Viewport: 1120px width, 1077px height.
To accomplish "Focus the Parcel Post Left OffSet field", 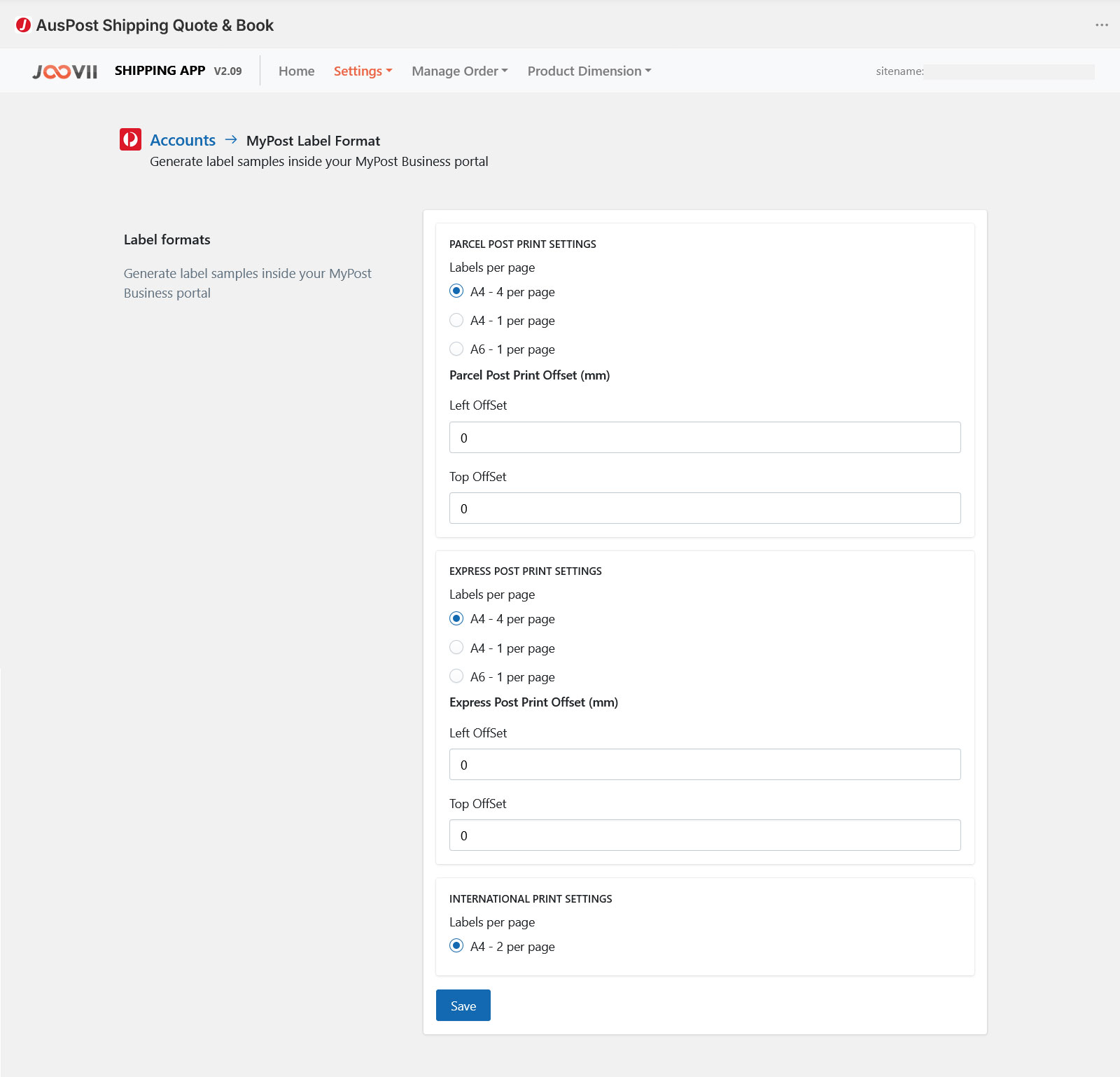I will tap(705, 437).
